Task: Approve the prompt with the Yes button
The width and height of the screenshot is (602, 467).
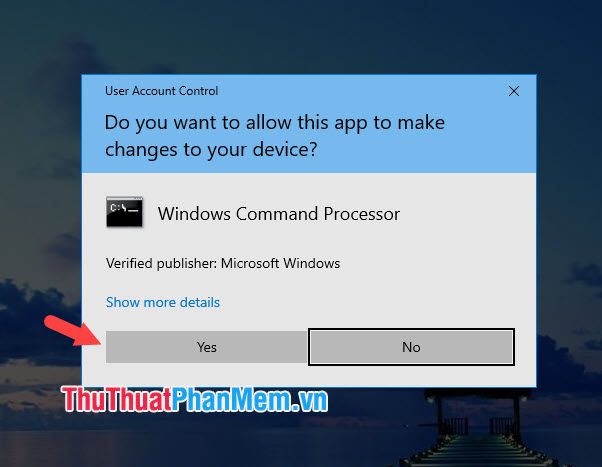Action: 207,347
